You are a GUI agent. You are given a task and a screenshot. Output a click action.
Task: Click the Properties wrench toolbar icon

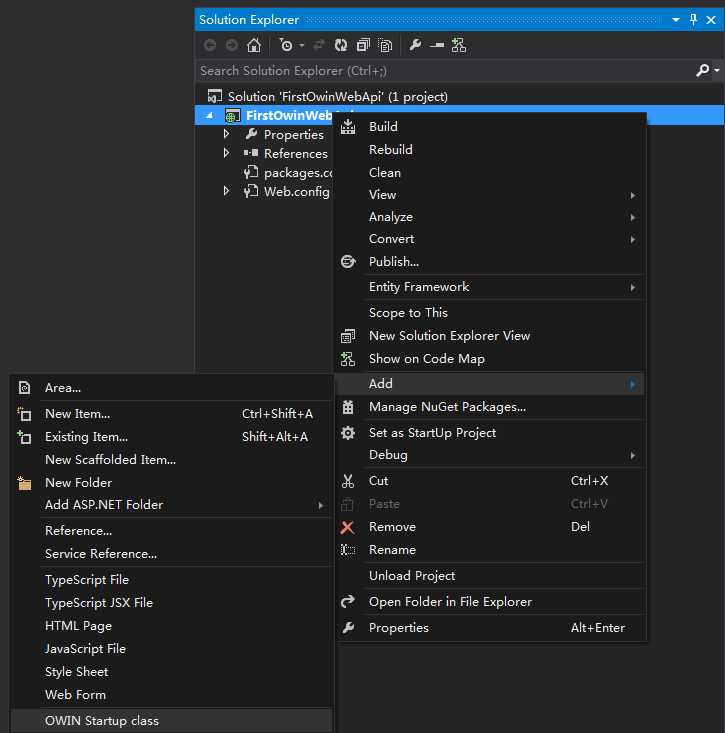[x=415, y=45]
